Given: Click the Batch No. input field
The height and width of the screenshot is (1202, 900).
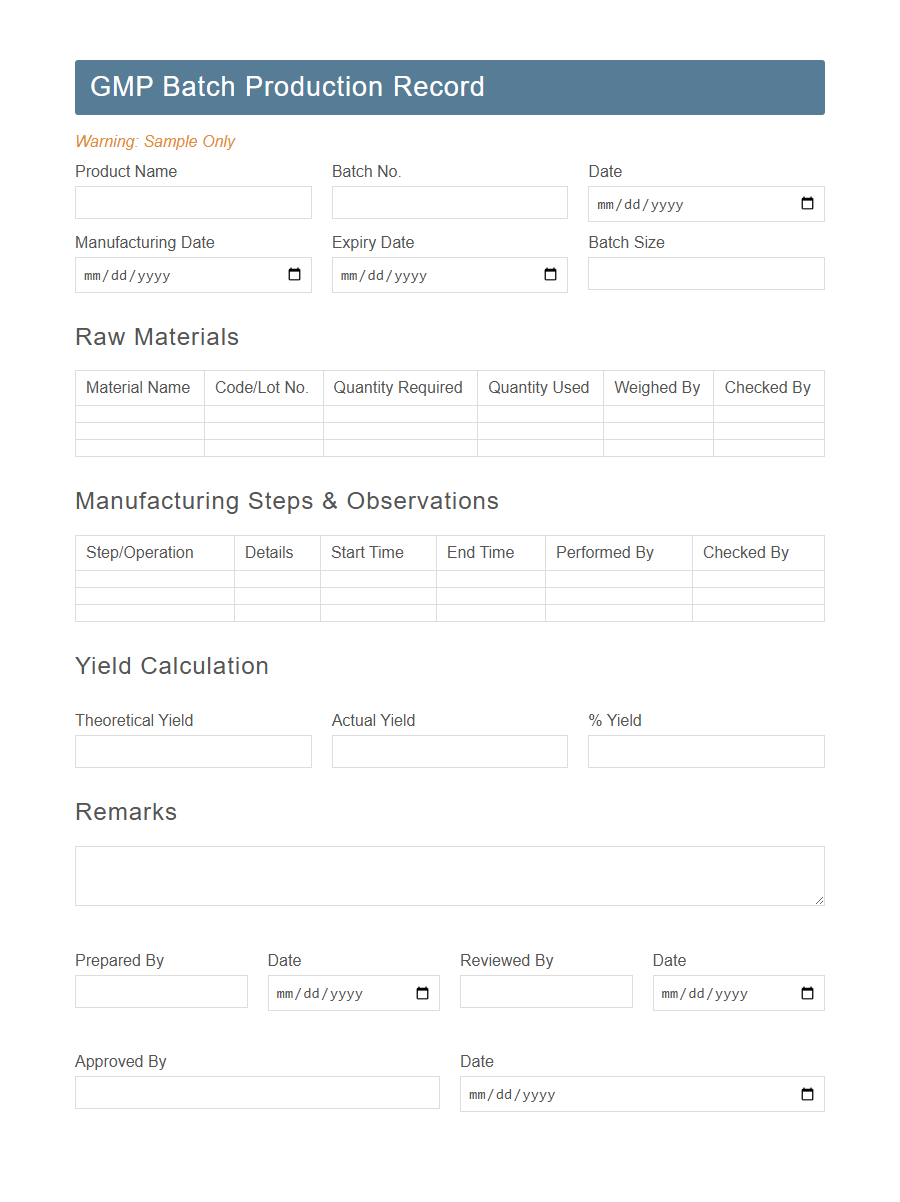Looking at the screenshot, I should [449, 202].
